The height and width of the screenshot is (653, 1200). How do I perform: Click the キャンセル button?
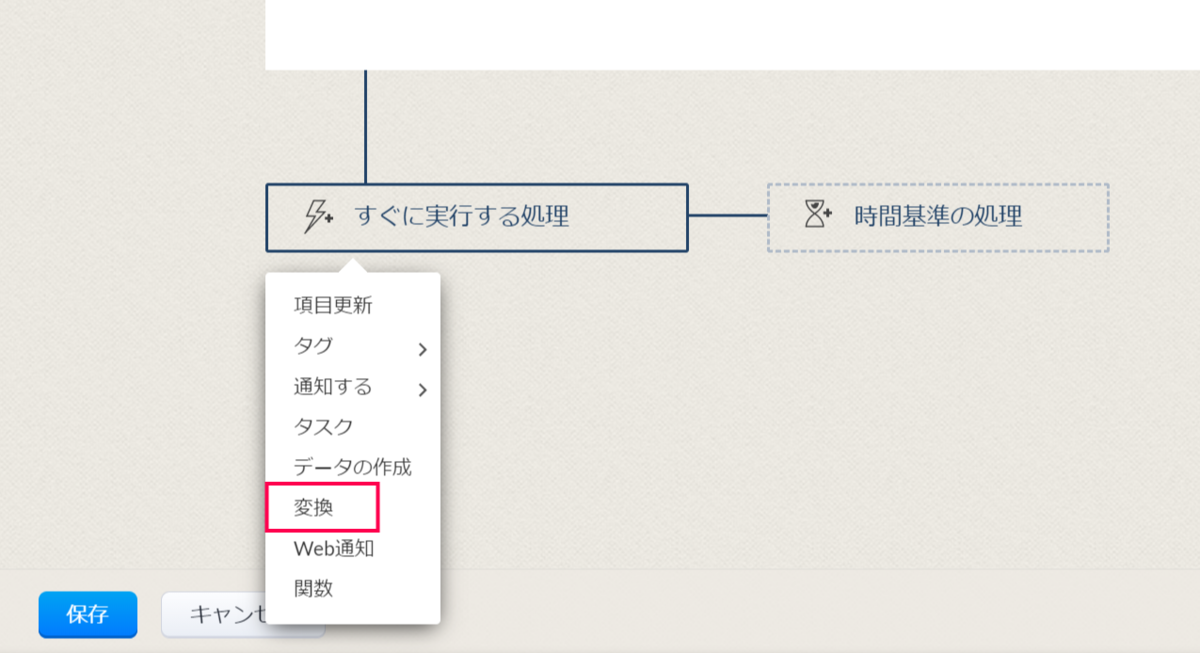click(243, 615)
